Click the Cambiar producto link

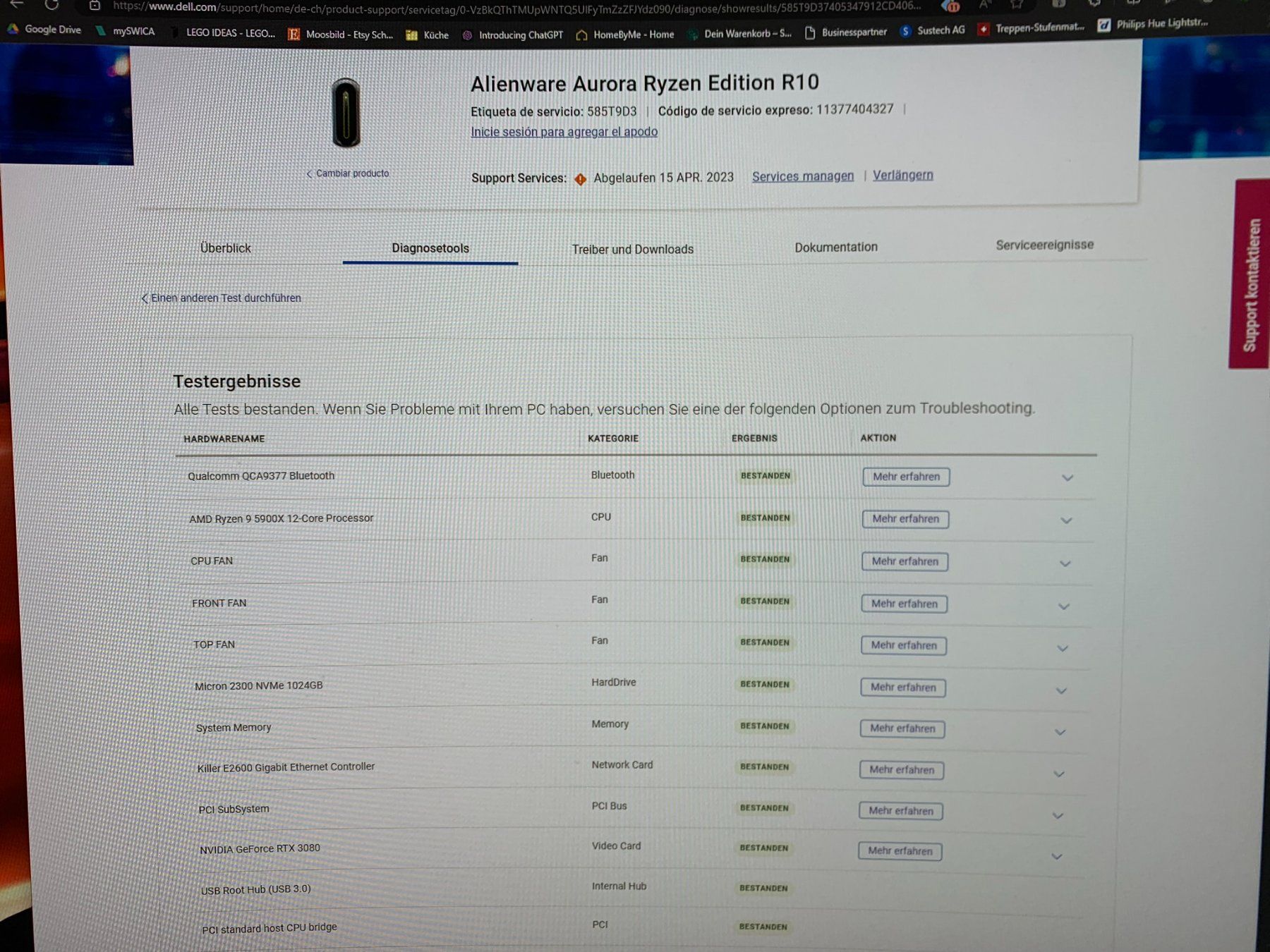coord(348,173)
